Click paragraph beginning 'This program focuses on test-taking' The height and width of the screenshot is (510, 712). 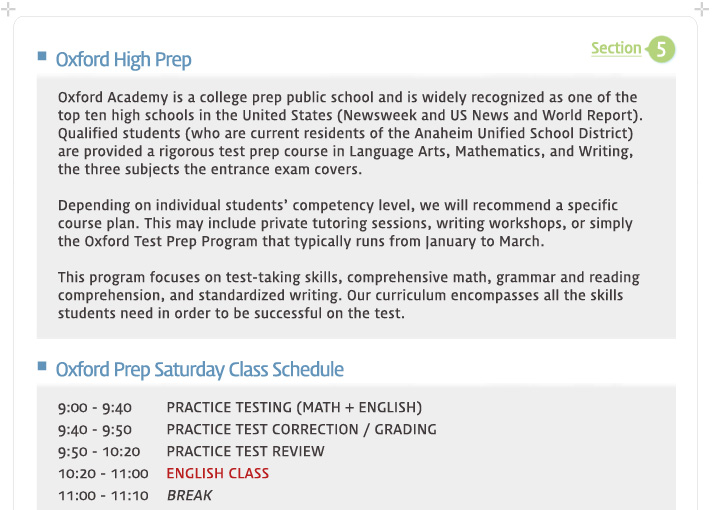point(349,295)
